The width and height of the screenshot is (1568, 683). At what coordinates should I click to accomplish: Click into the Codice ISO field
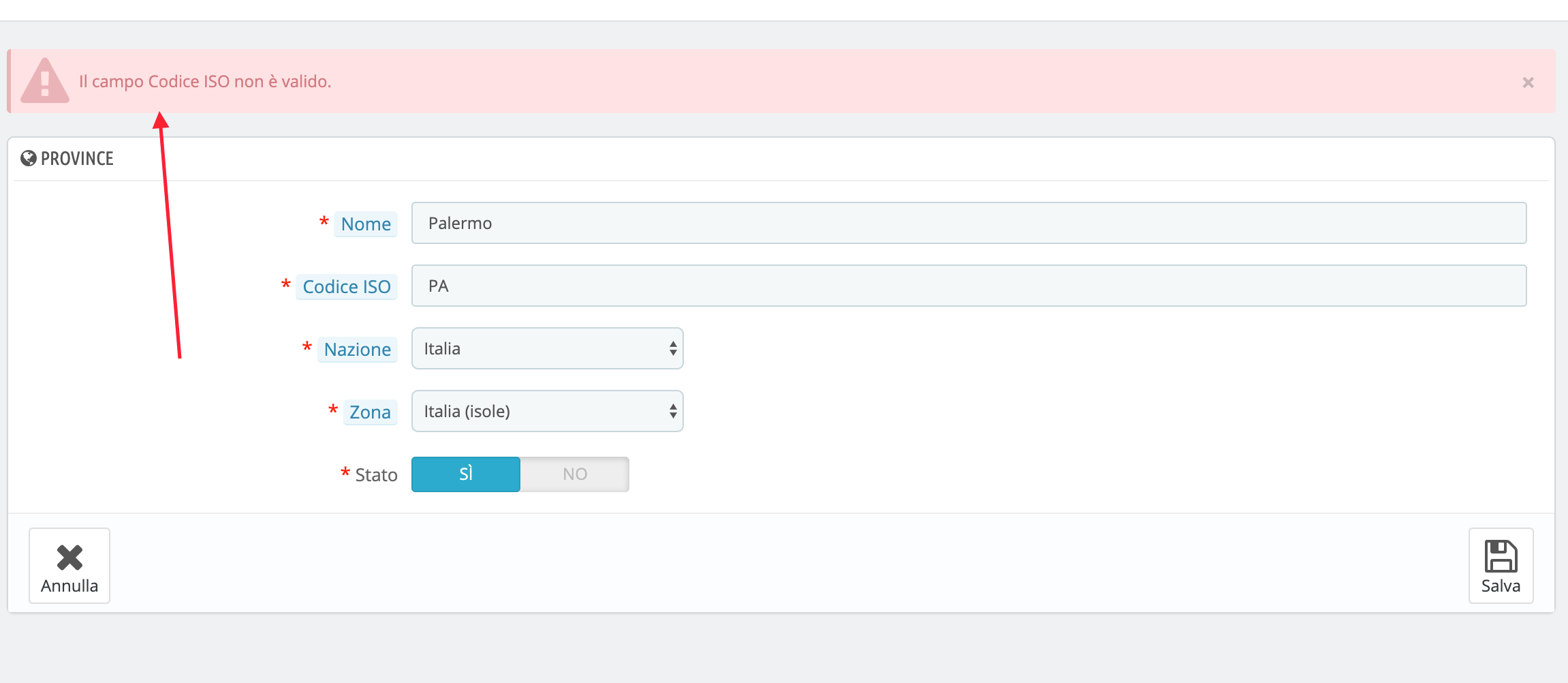point(969,286)
